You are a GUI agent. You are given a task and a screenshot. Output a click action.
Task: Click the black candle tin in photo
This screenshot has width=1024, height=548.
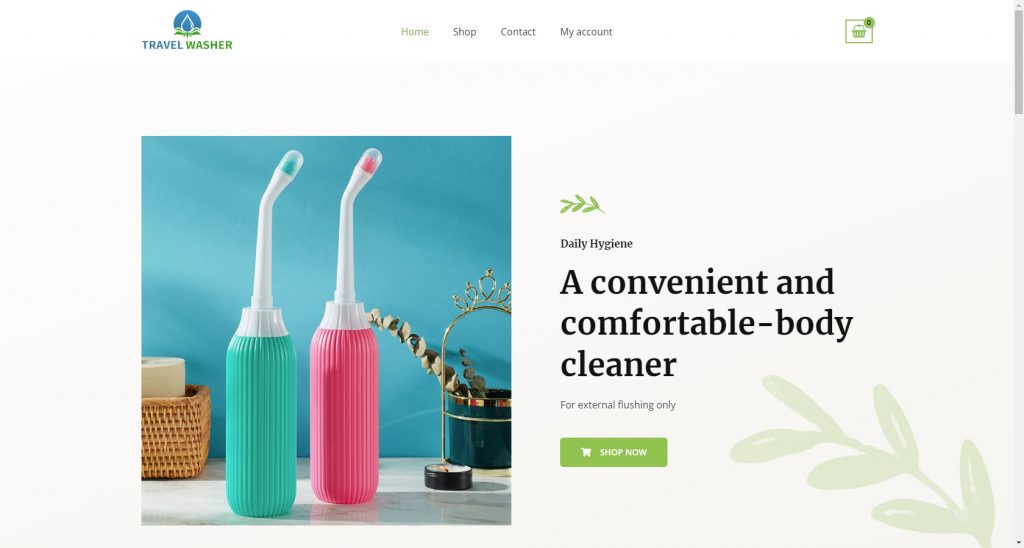pyautogui.click(x=448, y=476)
